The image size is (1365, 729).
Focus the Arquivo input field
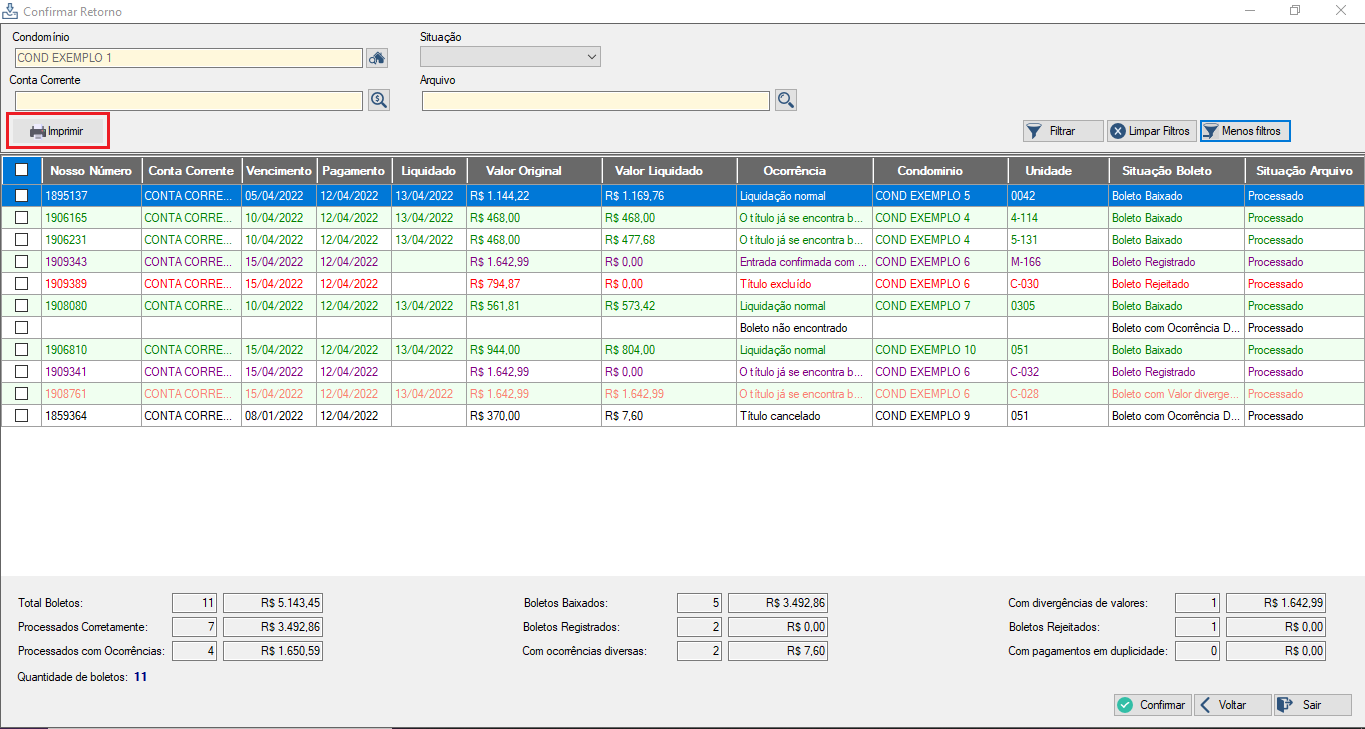pos(595,101)
